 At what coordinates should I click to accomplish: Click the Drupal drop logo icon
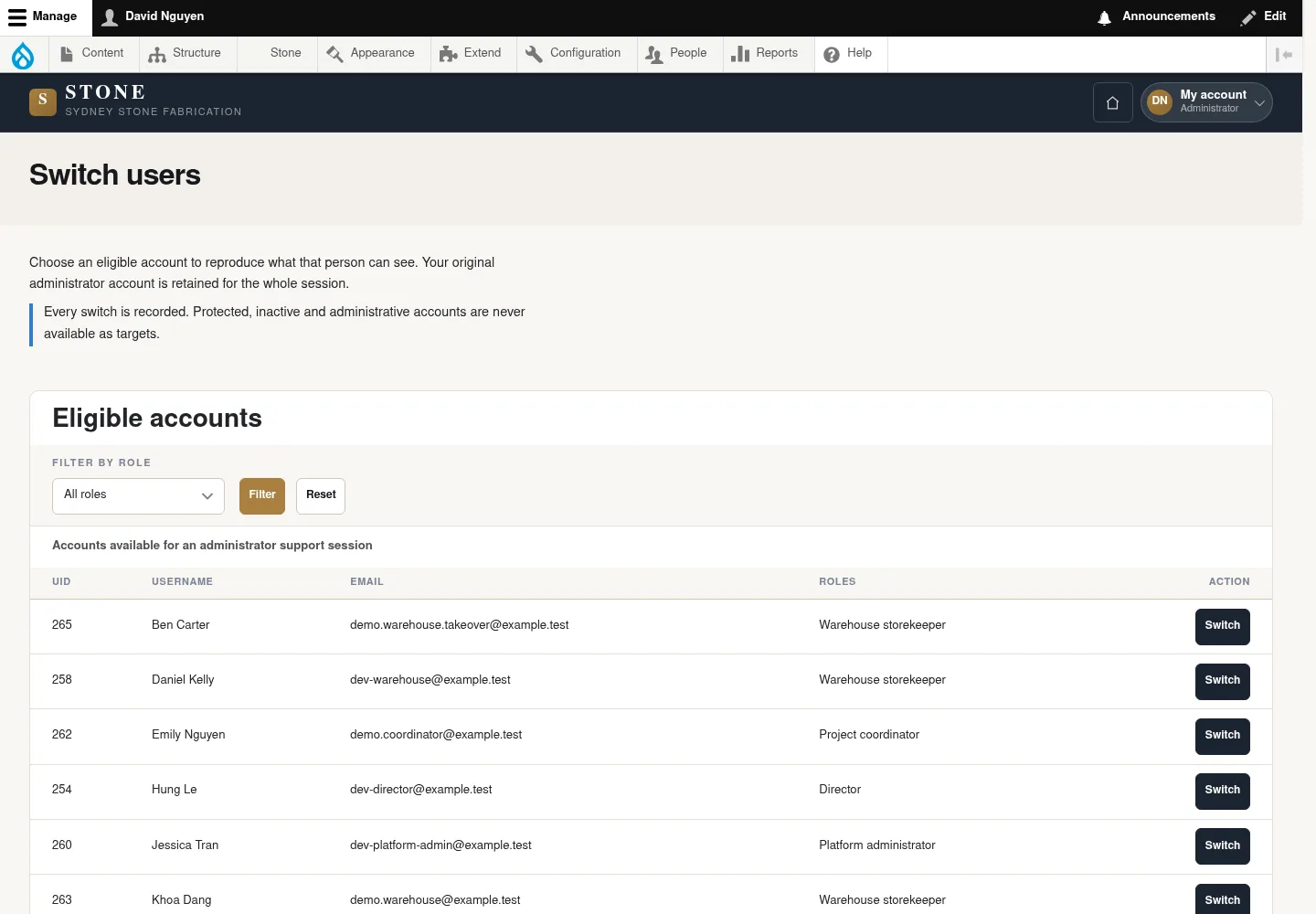coord(23,55)
